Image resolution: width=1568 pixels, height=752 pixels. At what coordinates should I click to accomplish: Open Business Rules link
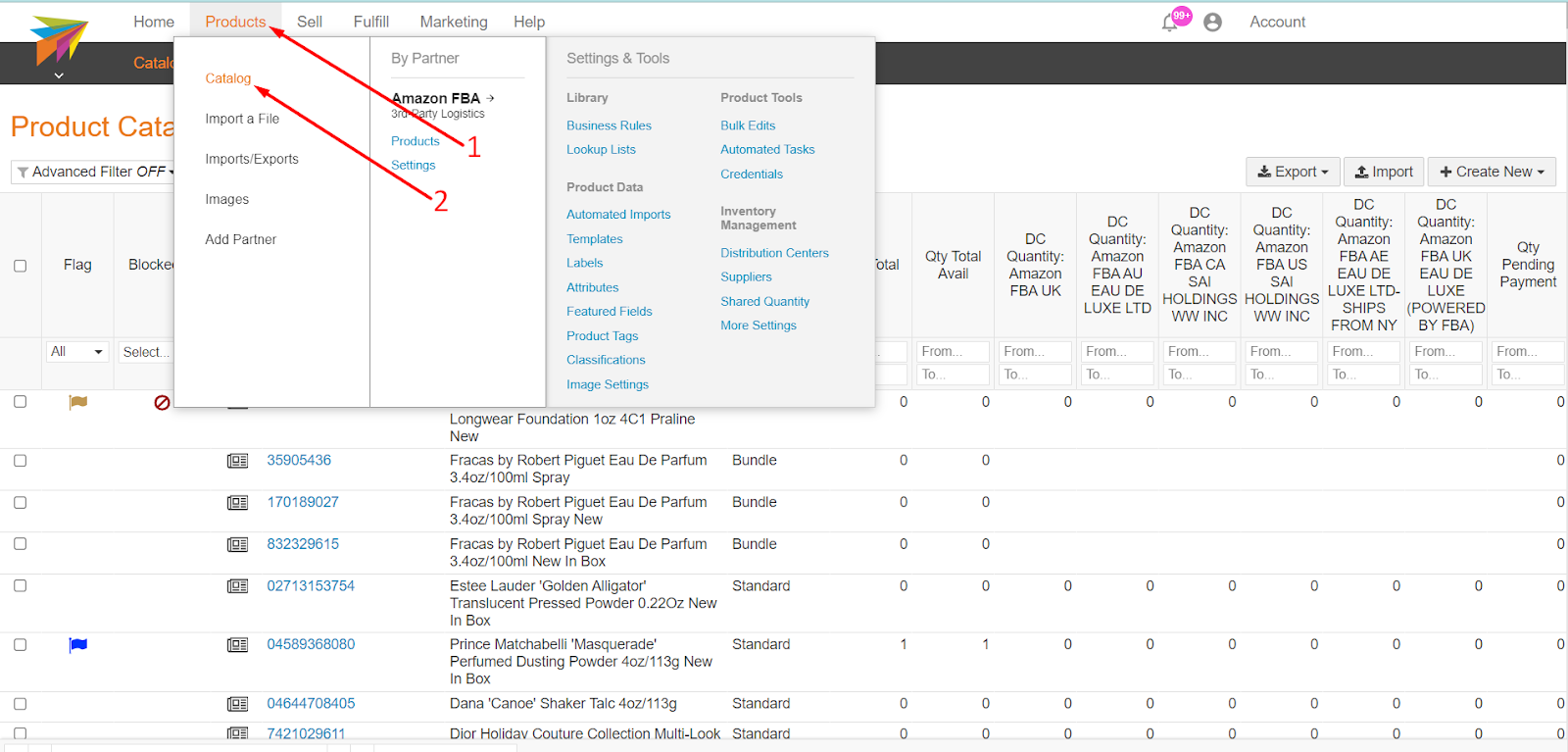coord(609,125)
